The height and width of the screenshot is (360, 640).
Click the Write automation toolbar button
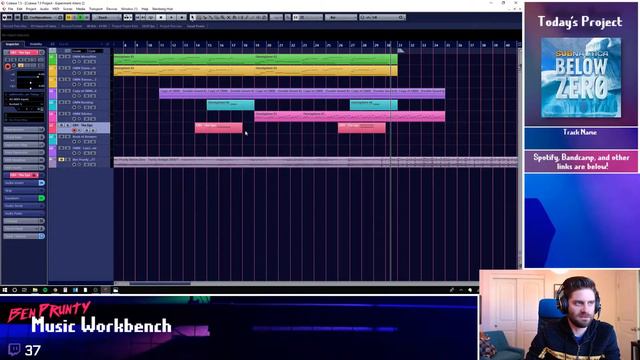tap(87, 18)
